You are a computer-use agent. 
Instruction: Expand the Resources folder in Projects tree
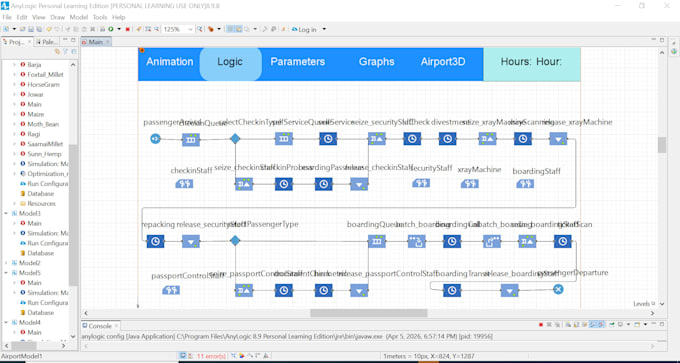click(14, 203)
